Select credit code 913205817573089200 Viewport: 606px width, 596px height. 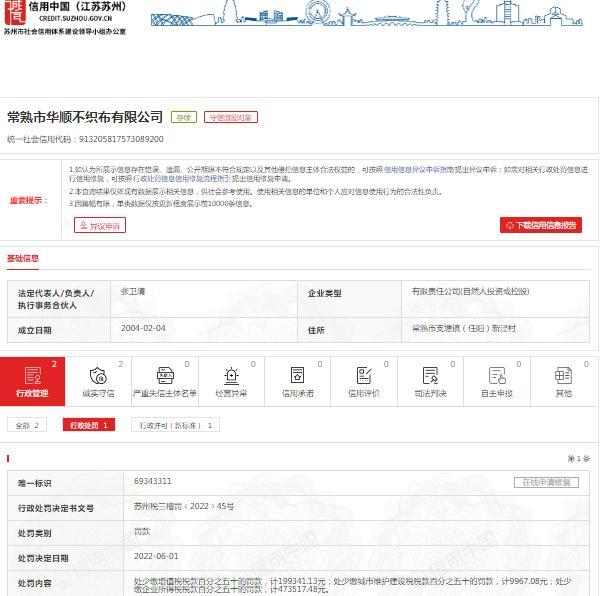(121, 139)
